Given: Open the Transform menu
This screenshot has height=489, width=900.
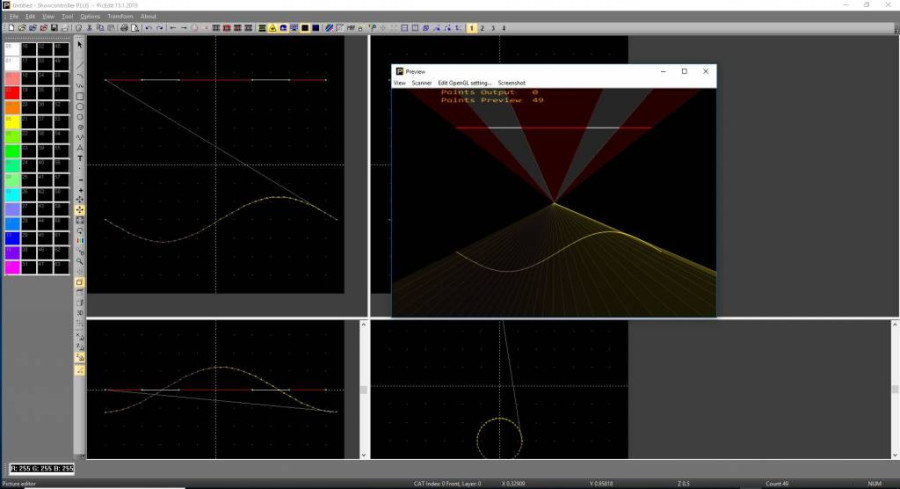Looking at the screenshot, I should (120, 17).
